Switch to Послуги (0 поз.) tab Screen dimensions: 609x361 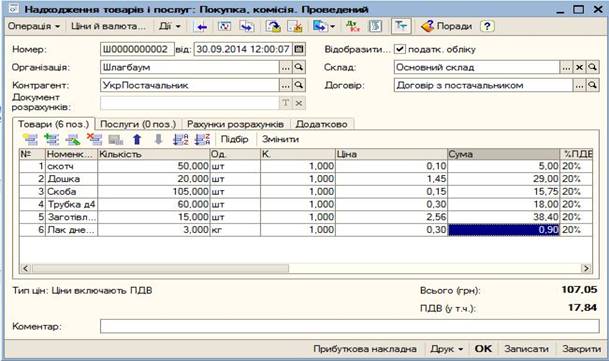pyautogui.click(x=138, y=124)
